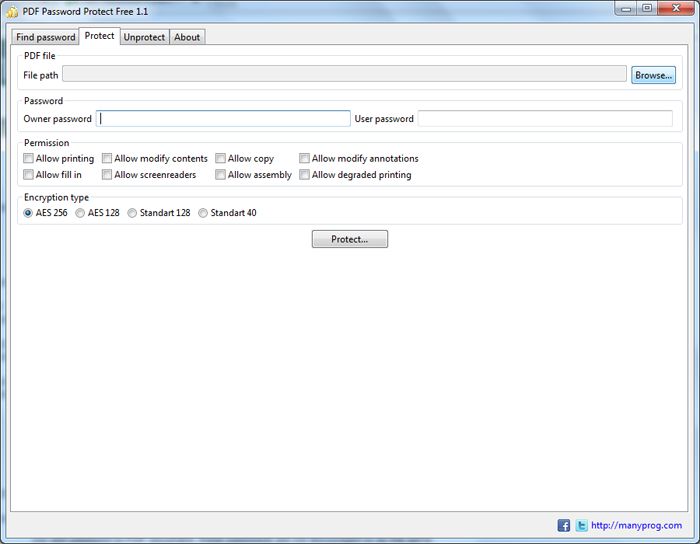Go to the About tab
Viewport: 700px width, 544px height.
point(187,37)
